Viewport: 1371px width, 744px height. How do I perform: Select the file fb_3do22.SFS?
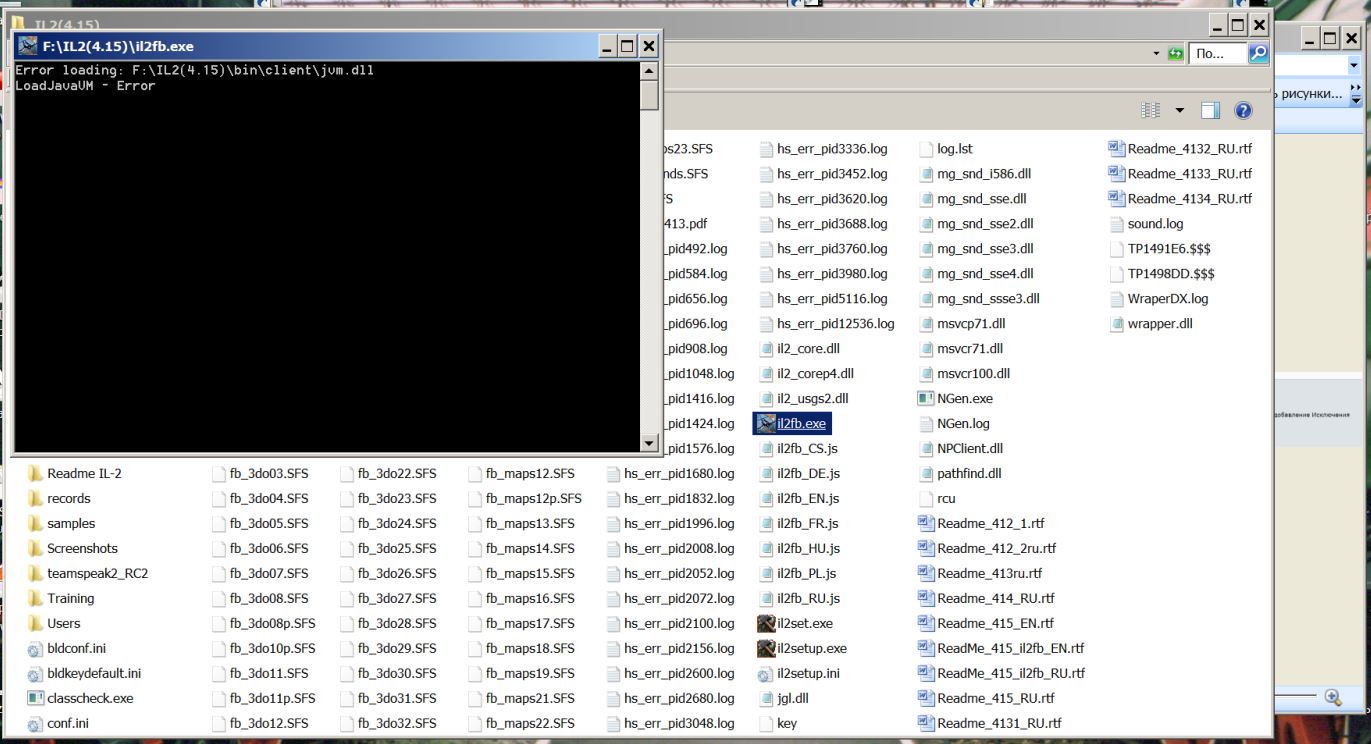point(390,474)
